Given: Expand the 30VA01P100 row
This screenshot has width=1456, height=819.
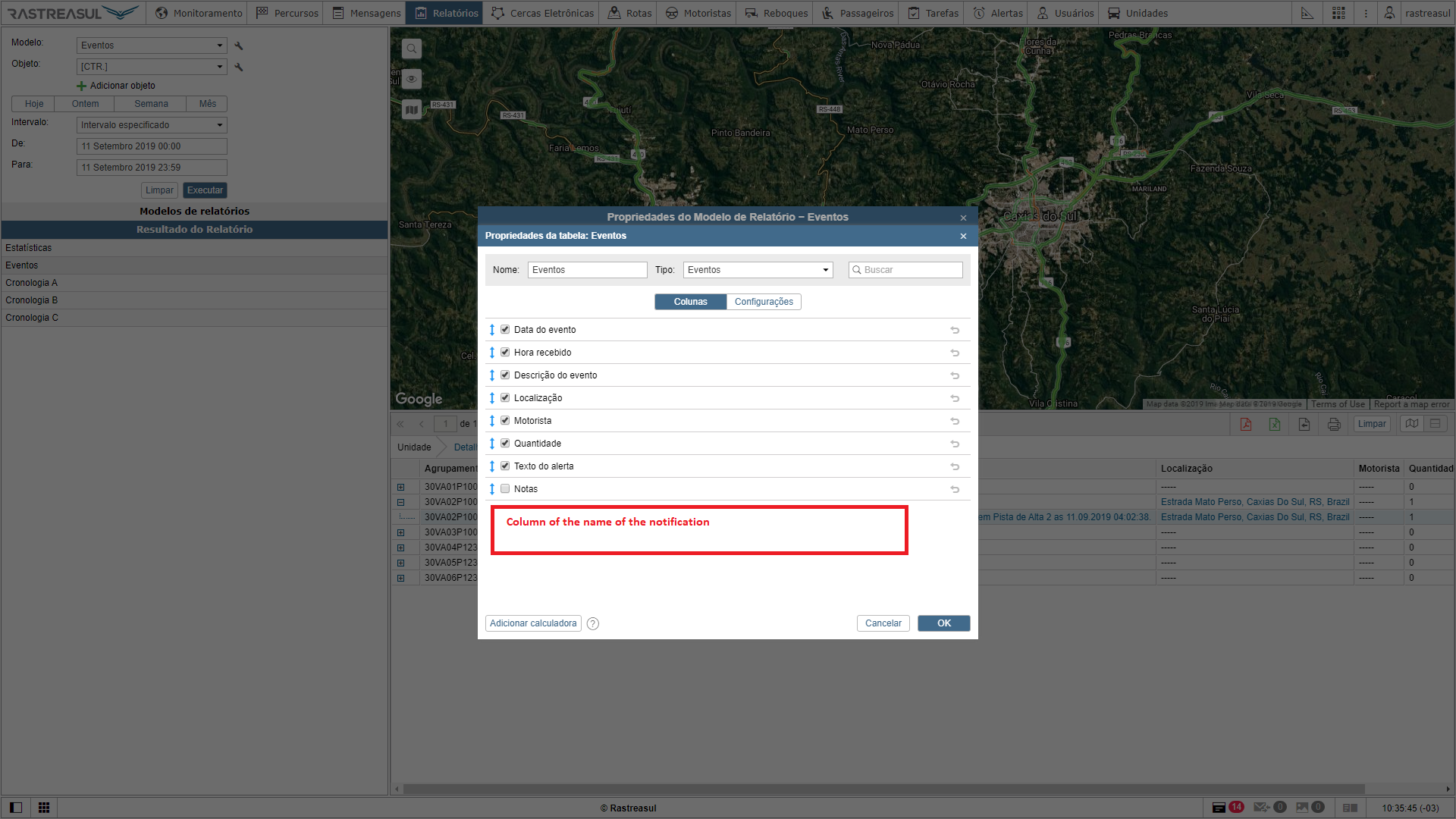Looking at the screenshot, I should coord(400,487).
